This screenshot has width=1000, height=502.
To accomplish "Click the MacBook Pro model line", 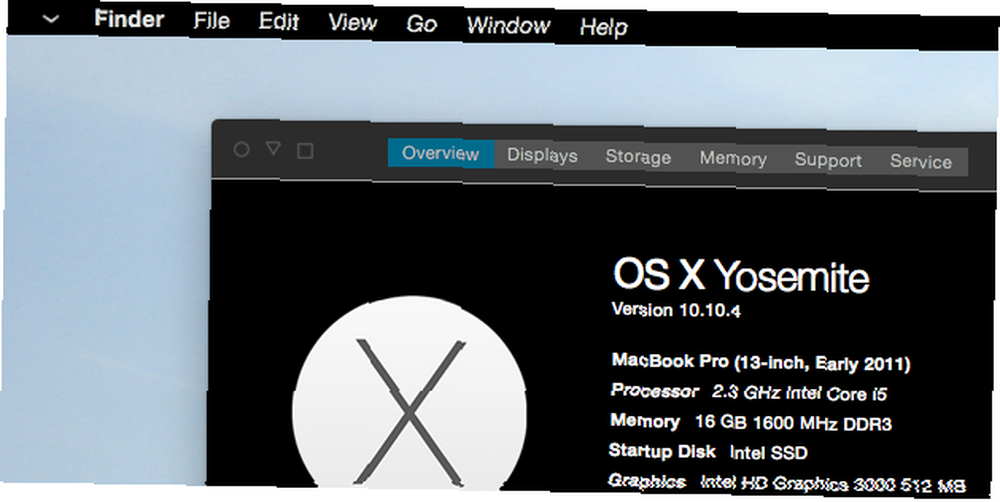I will click(x=761, y=362).
